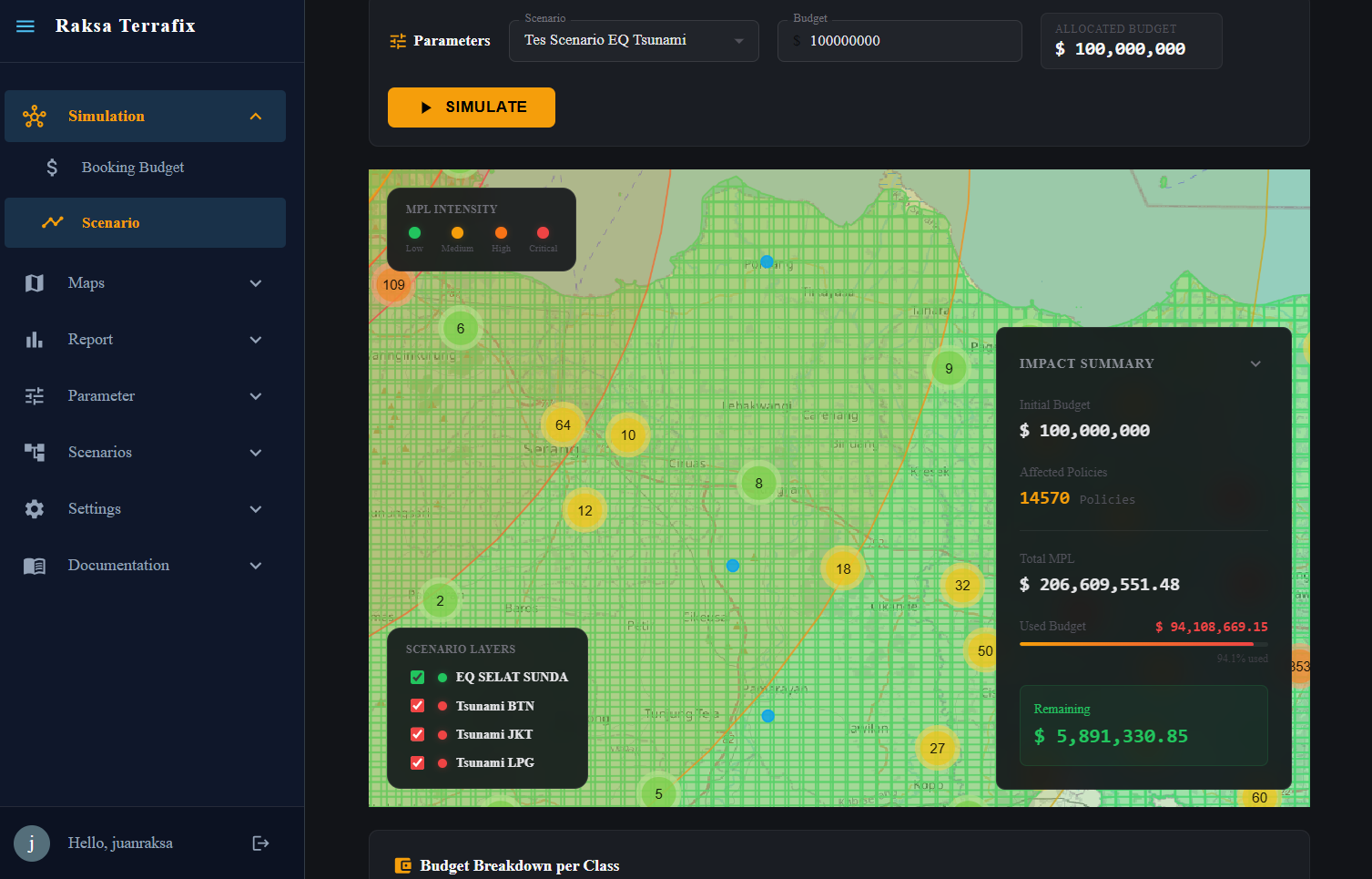The width and height of the screenshot is (1372, 879).
Task: Click the 14570 affected policies value
Action: [x=1044, y=498]
